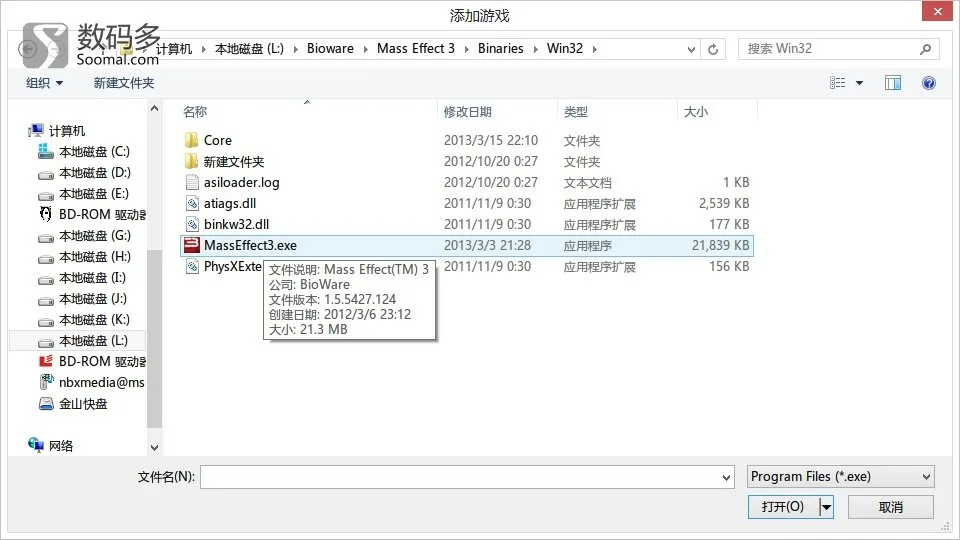Click the 打开(O) button
This screenshot has height=540, width=960.
pyautogui.click(x=784, y=507)
